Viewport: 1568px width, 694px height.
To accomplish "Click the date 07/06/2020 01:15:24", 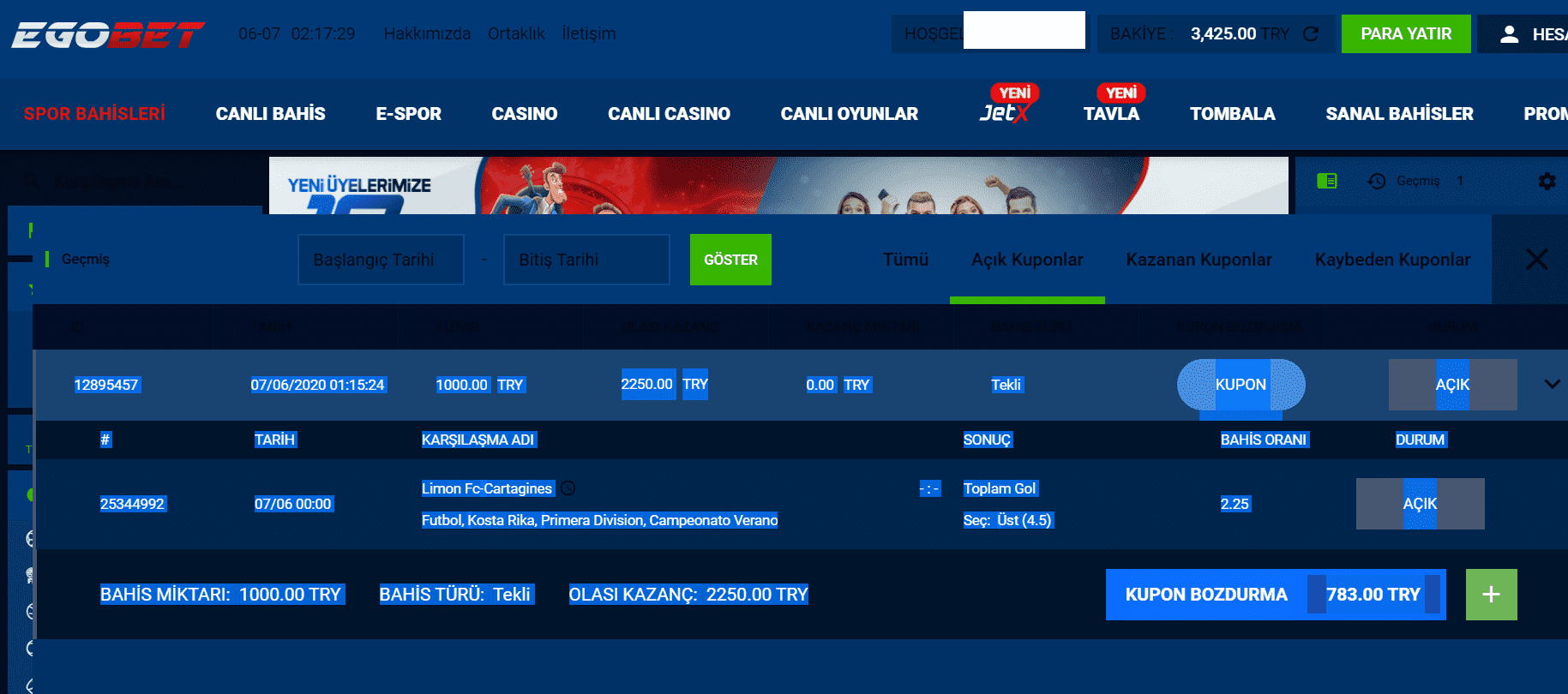I will (x=317, y=385).
